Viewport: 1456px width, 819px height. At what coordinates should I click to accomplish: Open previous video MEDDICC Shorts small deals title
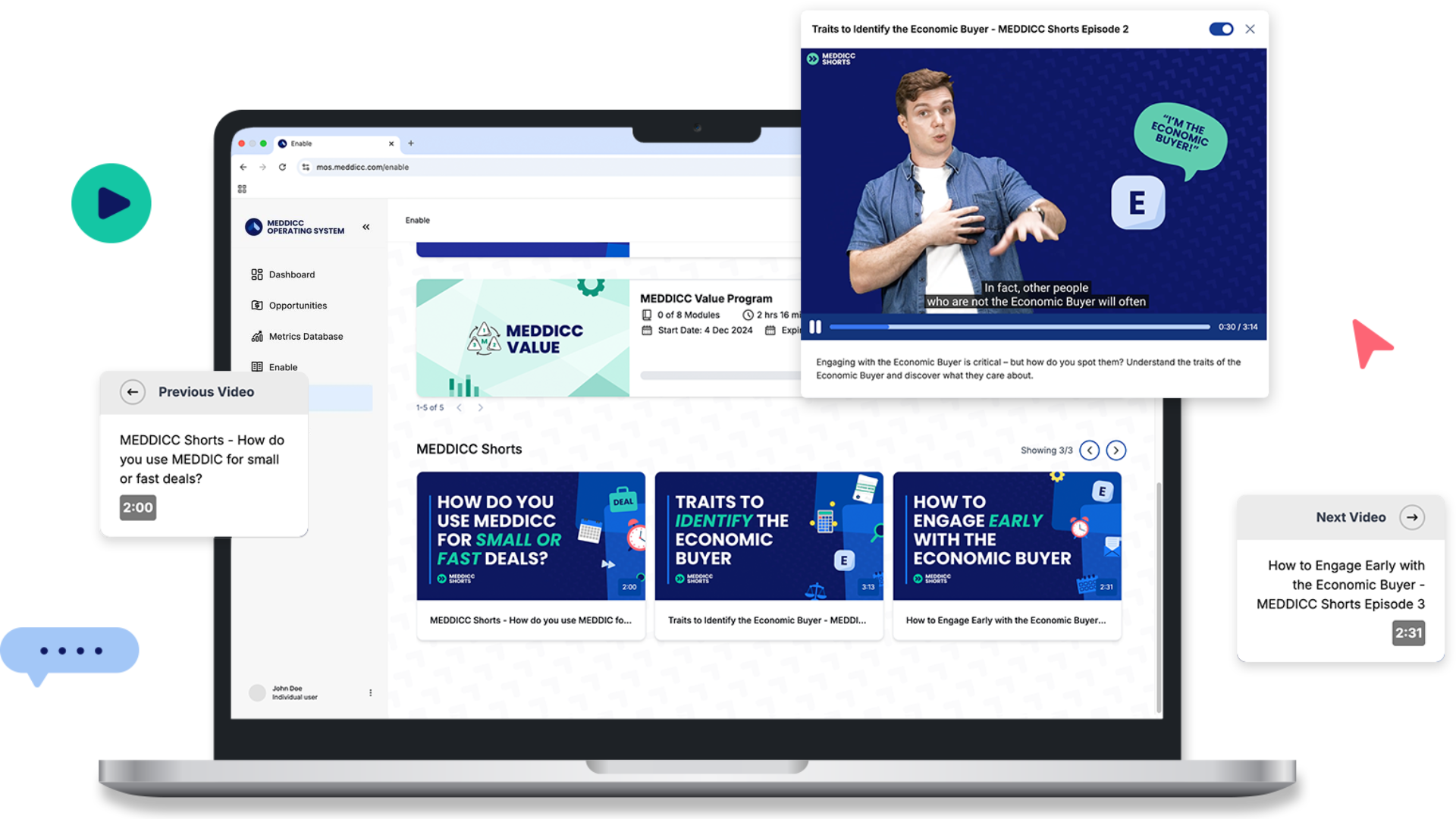click(x=202, y=460)
